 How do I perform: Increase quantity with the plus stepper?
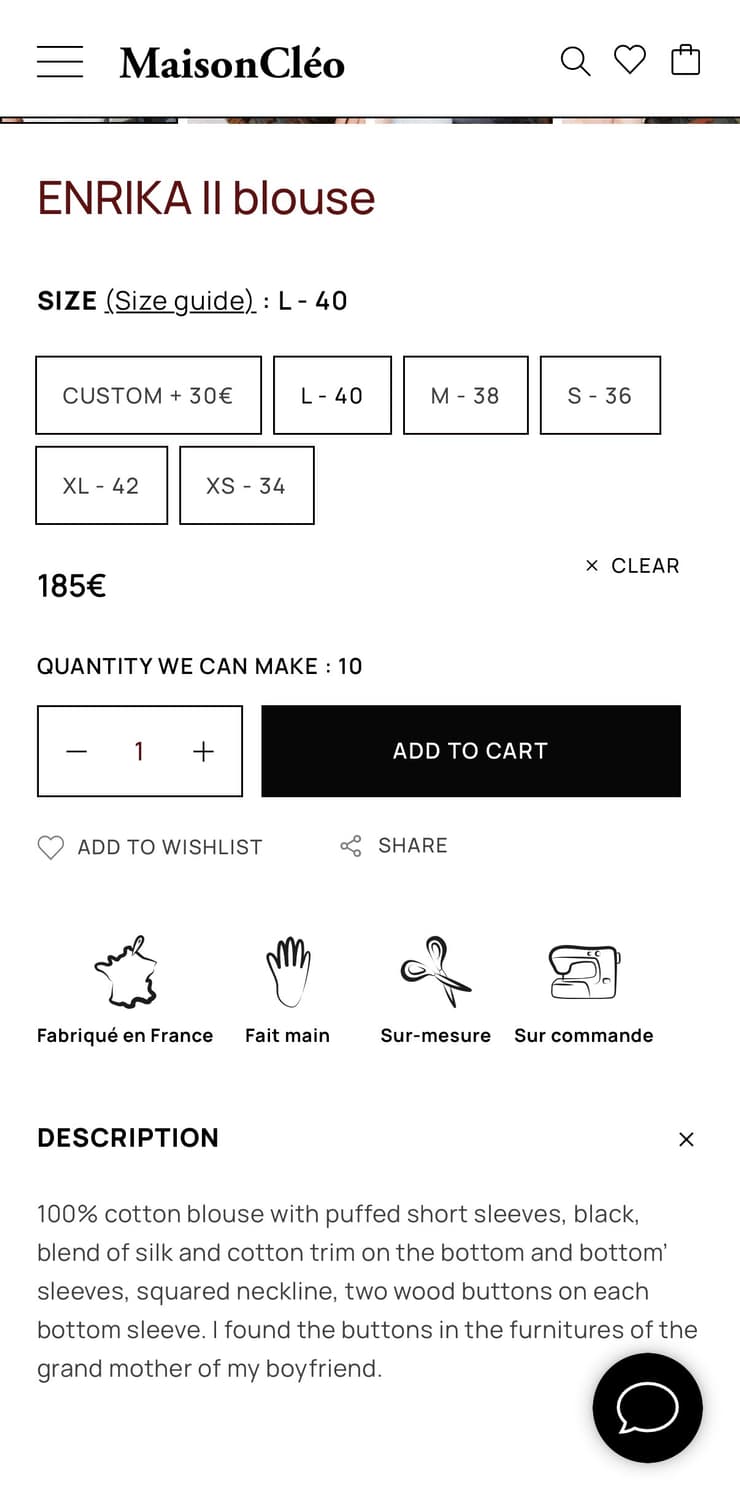203,751
